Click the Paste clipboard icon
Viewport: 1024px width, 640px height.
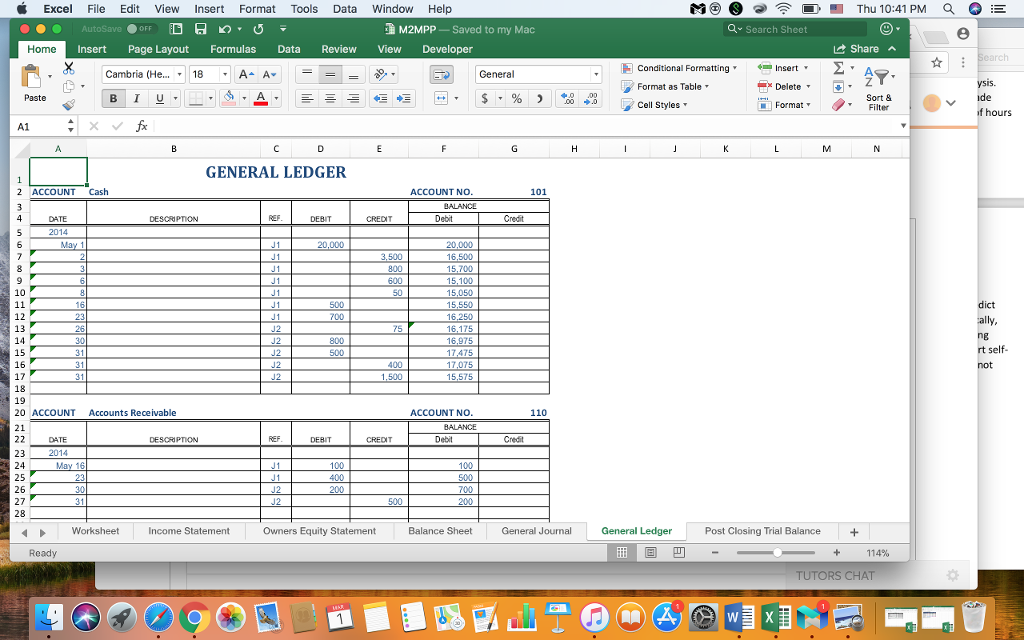point(31,77)
